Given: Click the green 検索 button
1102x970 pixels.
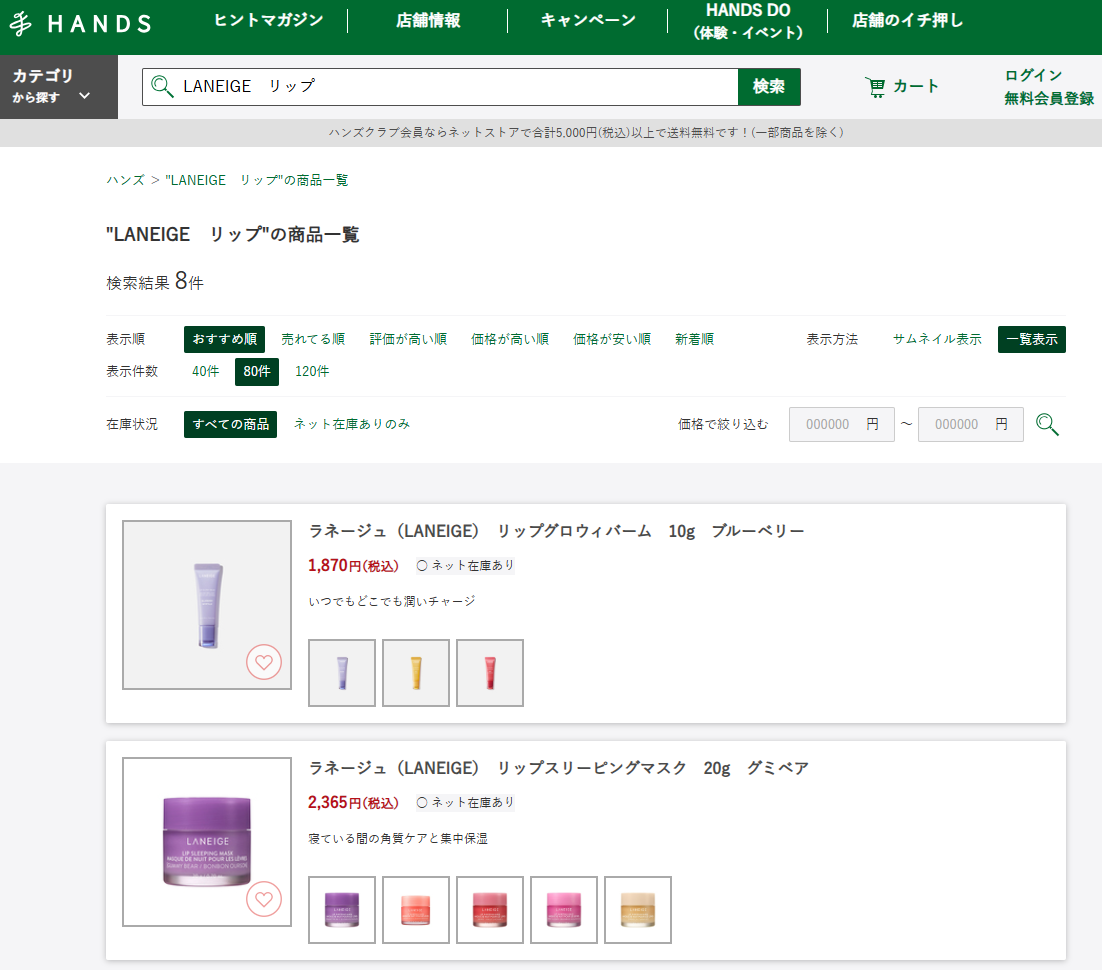Looking at the screenshot, I should pyautogui.click(x=769, y=86).
